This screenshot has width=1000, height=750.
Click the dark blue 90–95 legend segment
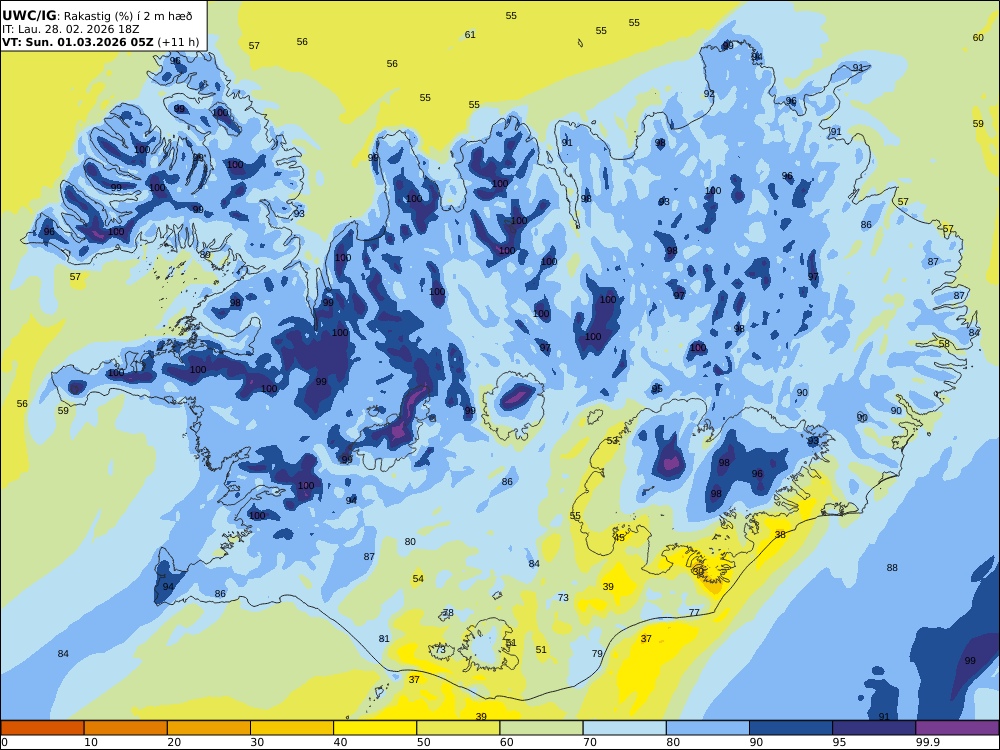pyautogui.click(x=791, y=728)
